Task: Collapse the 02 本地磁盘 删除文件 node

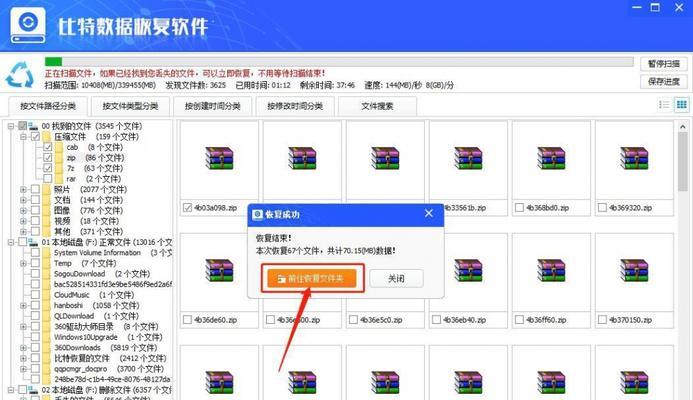Action: point(11,389)
